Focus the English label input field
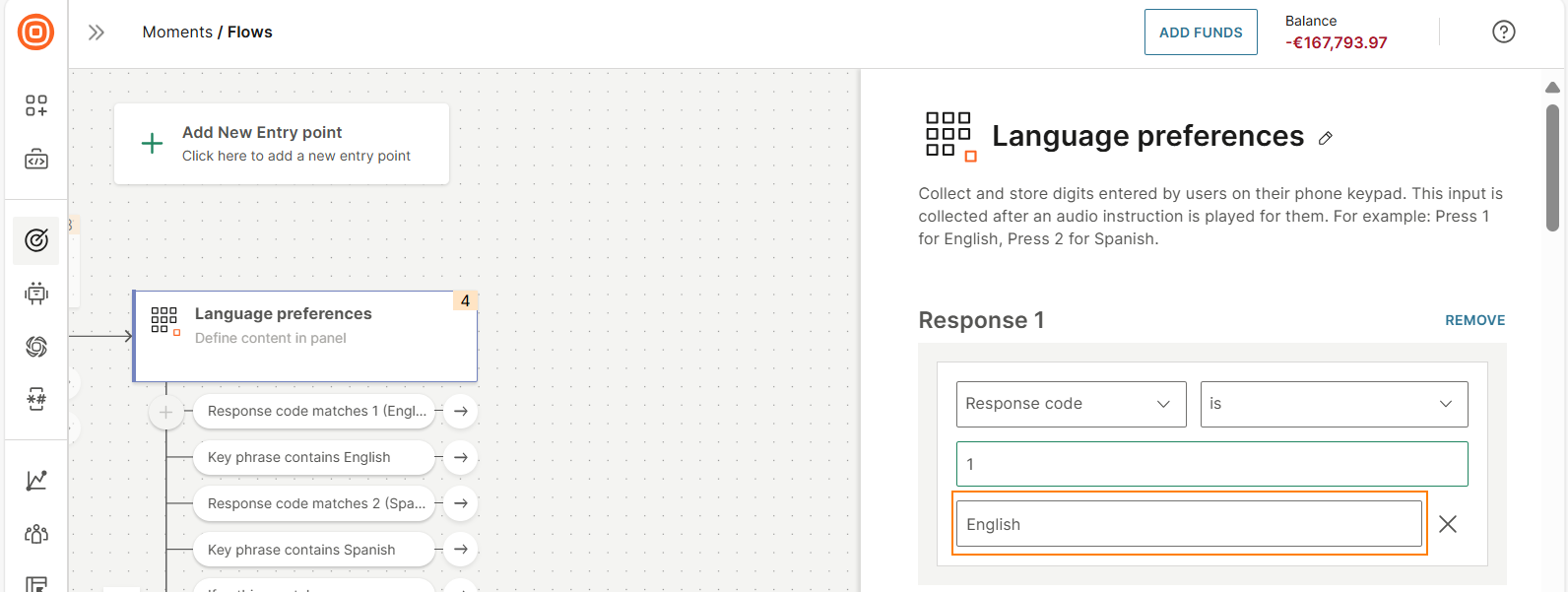The image size is (1568, 592). point(1189,524)
